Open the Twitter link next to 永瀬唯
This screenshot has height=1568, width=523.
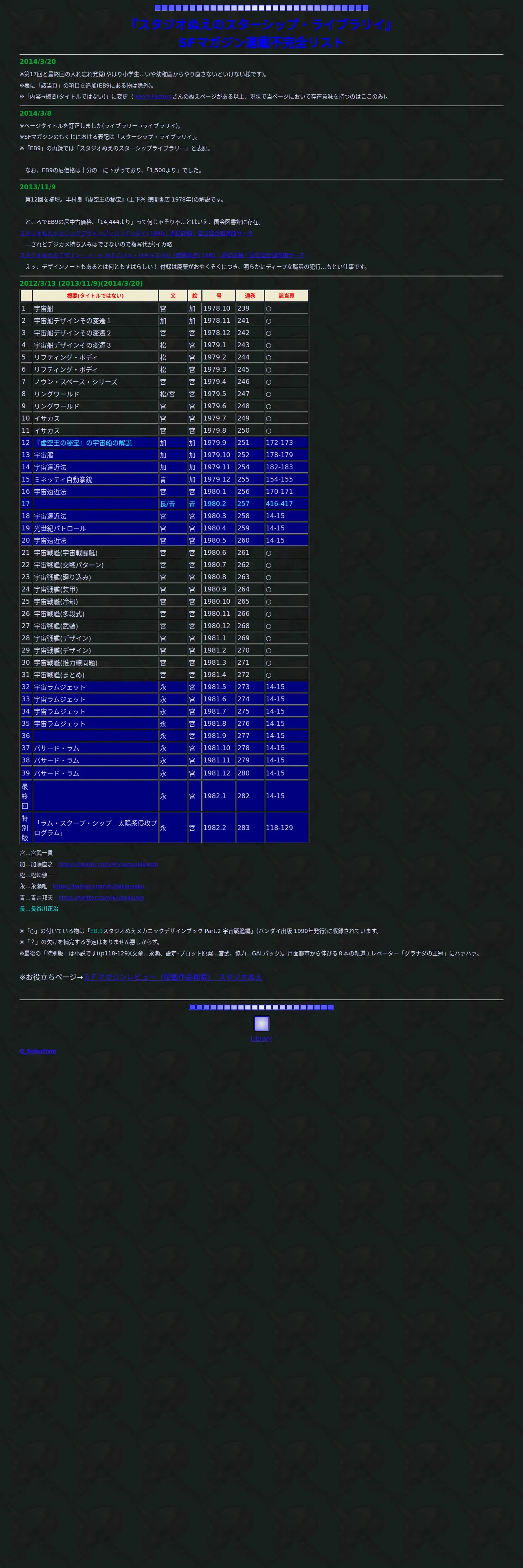coord(99,886)
